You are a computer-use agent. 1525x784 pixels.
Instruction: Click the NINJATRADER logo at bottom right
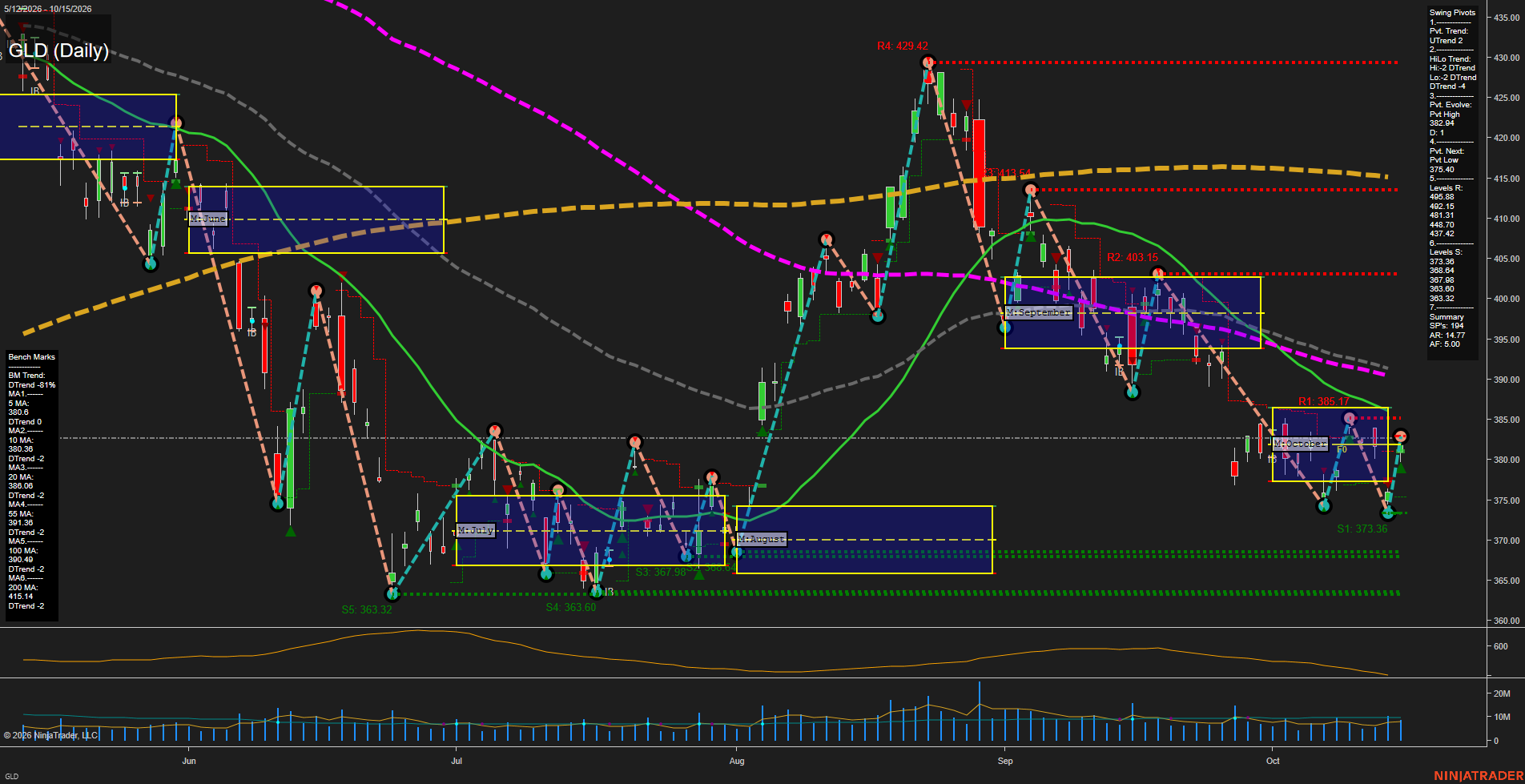point(1477,775)
